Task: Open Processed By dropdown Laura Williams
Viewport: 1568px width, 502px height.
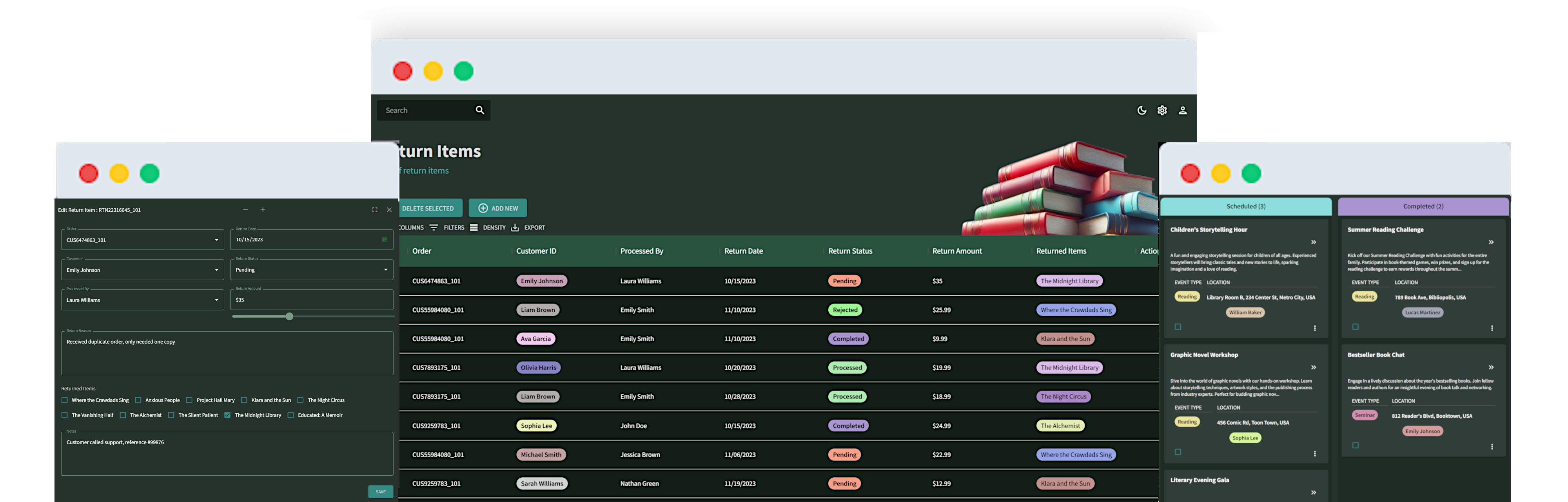Action: point(142,300)
